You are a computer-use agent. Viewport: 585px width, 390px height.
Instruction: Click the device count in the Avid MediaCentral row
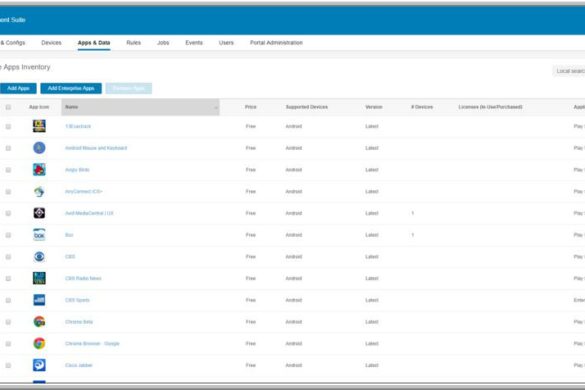click(413, 213)
